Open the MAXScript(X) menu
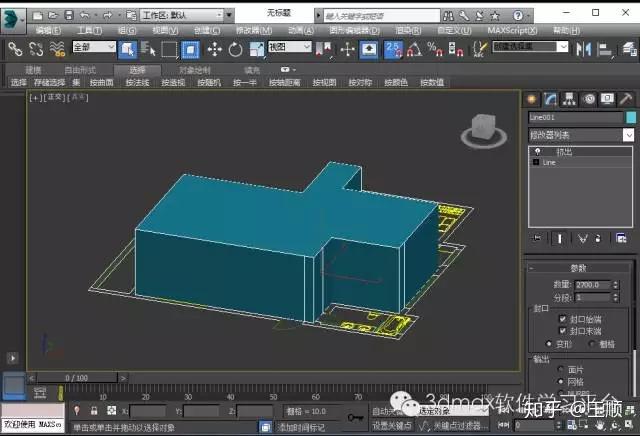Image resolution: width=640 pixels, height=436 pixels. click(512, 31)
